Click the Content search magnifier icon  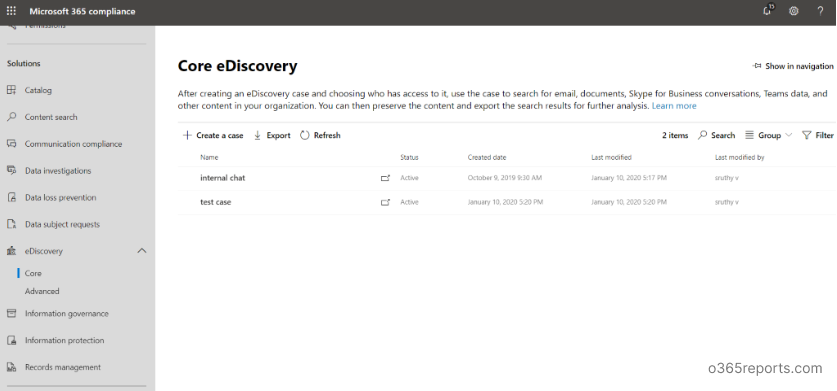tap(11, 117)
